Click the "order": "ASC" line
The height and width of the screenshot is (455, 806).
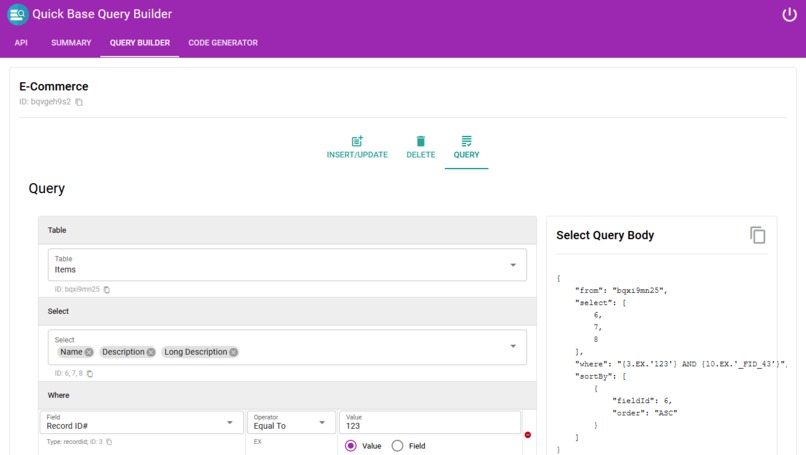pos(645,413)
